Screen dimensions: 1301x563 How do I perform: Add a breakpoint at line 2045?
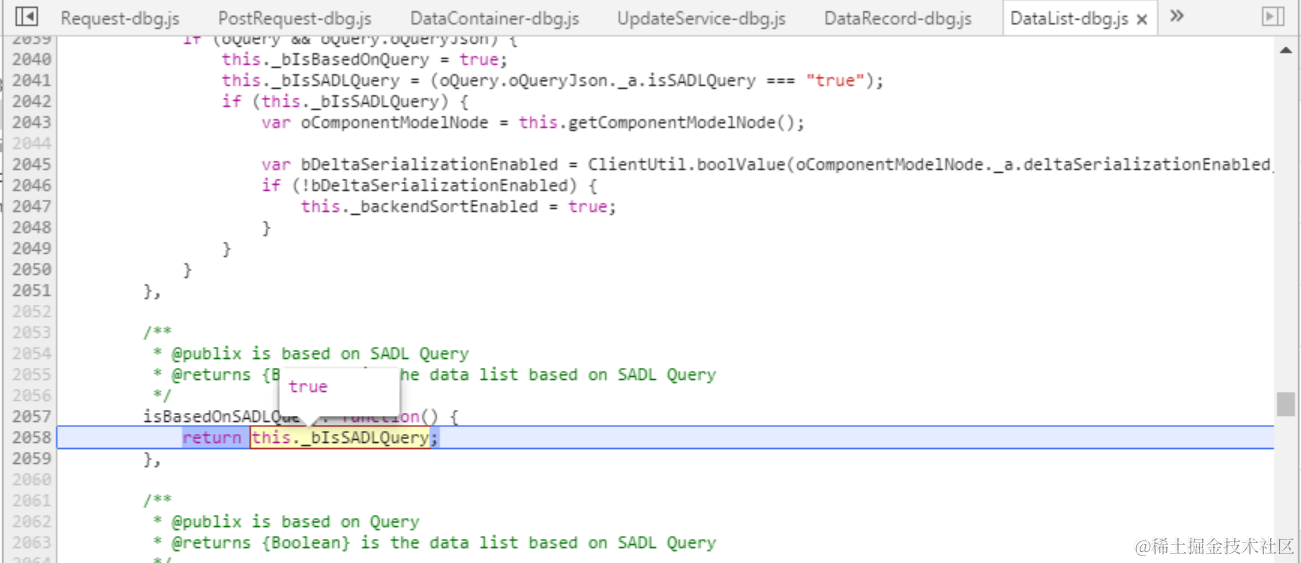coord(31,165)
